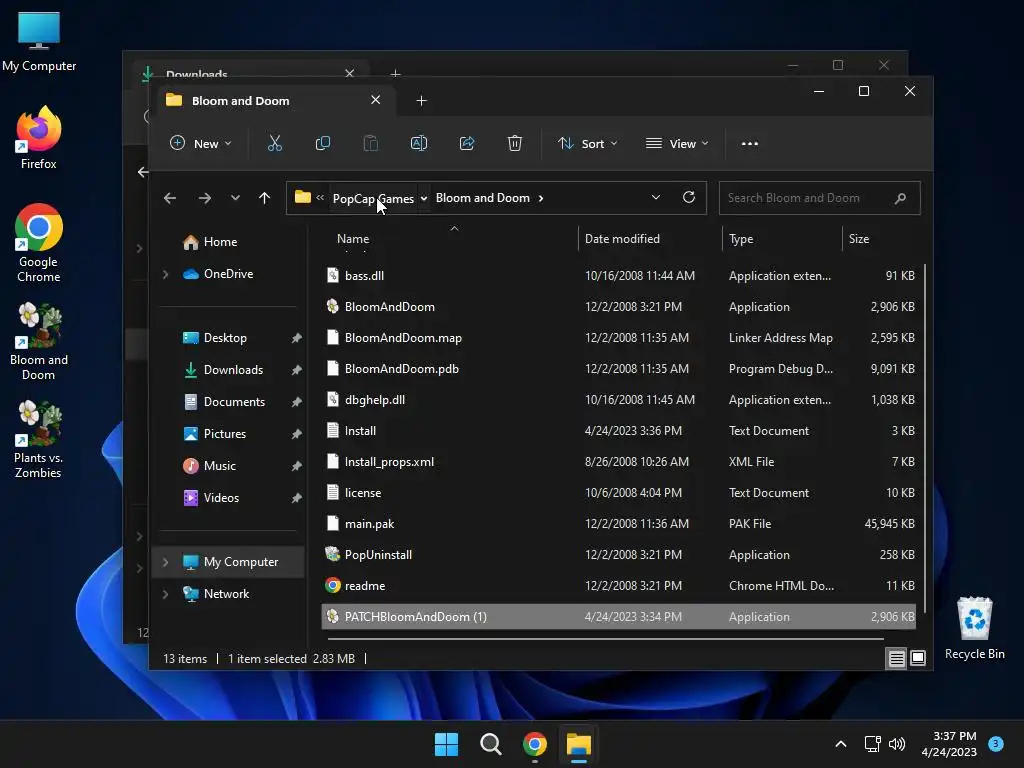Select the Recycle Bin desktop icon
The height and width of the screenshot is (768, 1024).
click(x=974, y=628)
